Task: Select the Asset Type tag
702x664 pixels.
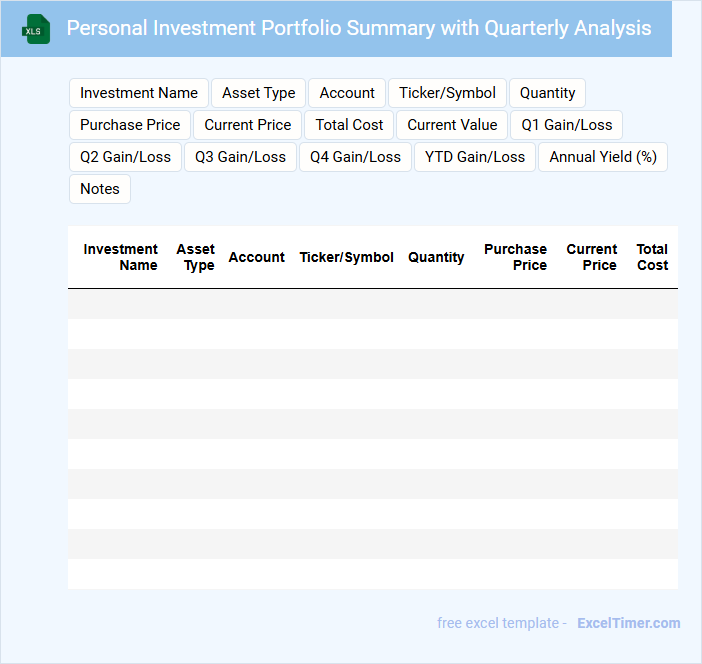Action: pyautogui.click(x=259, y=93)
